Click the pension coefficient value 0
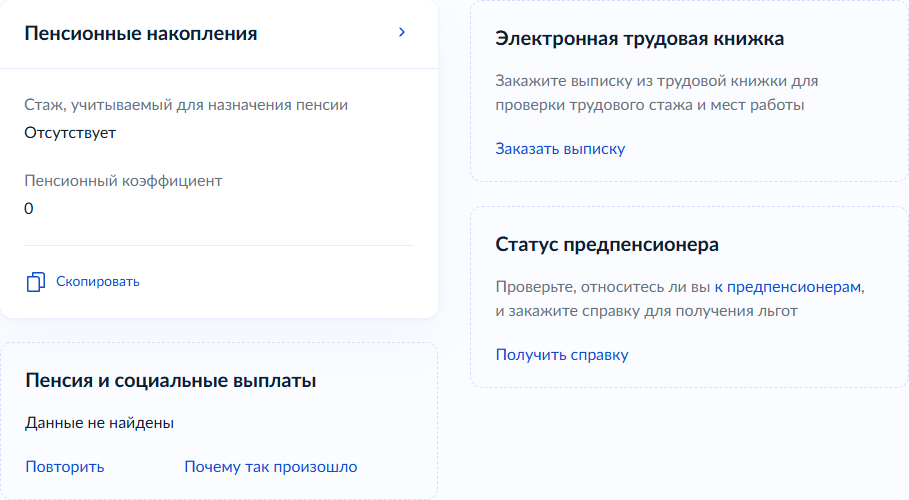The image size is (909, 500). click(29, 209)
